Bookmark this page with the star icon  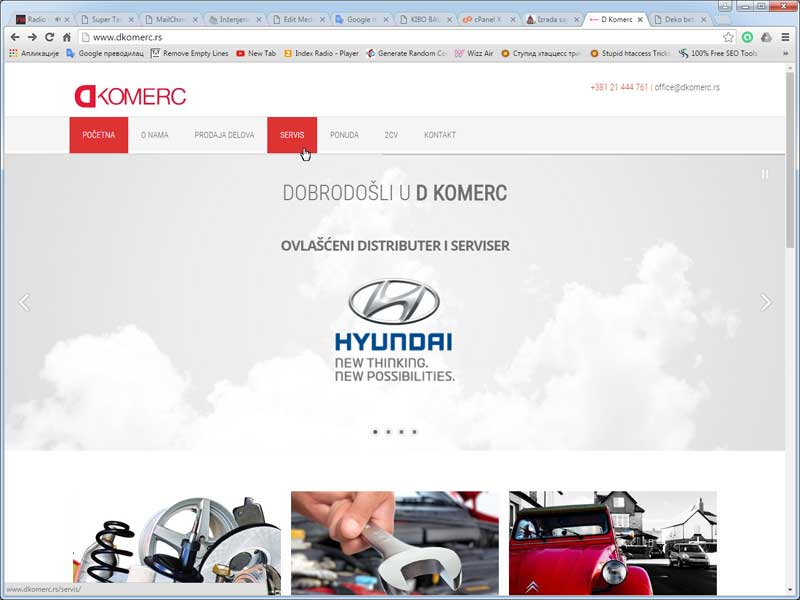(x=728, y=37)
